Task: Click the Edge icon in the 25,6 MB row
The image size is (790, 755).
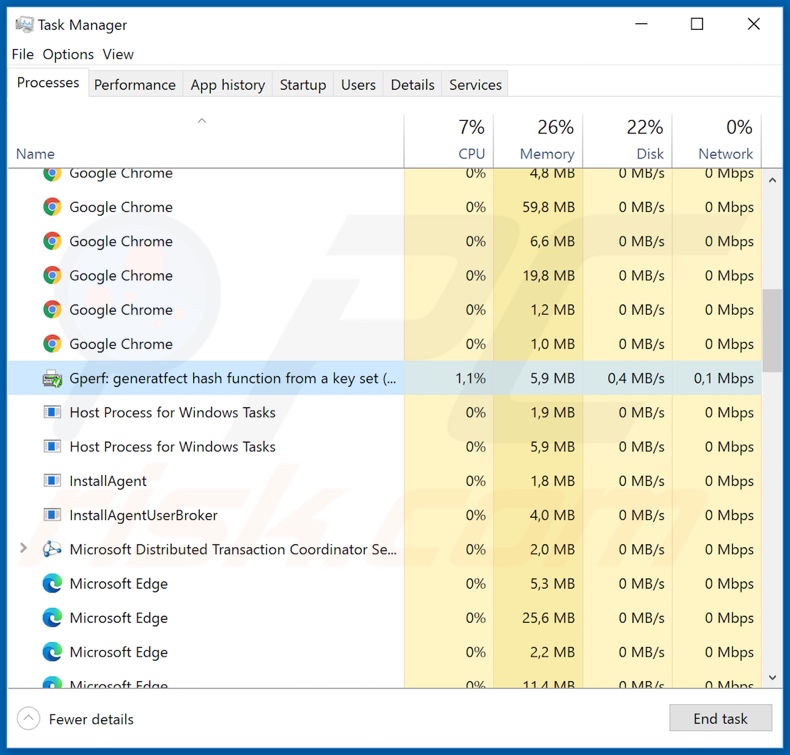Action: click(x=52, y=618)
